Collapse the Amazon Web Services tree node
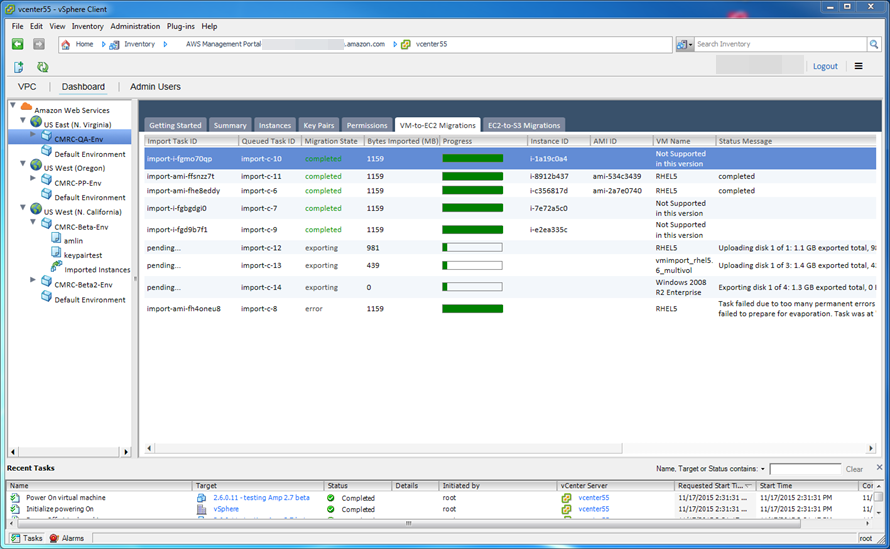This screenshot has width=890, height=549. pyautogui.click(x=13, y=105)
